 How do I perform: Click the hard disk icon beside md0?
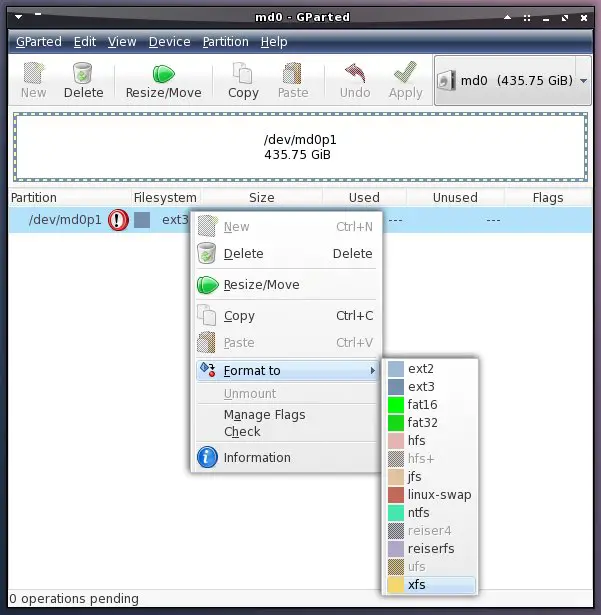[446, 80]
